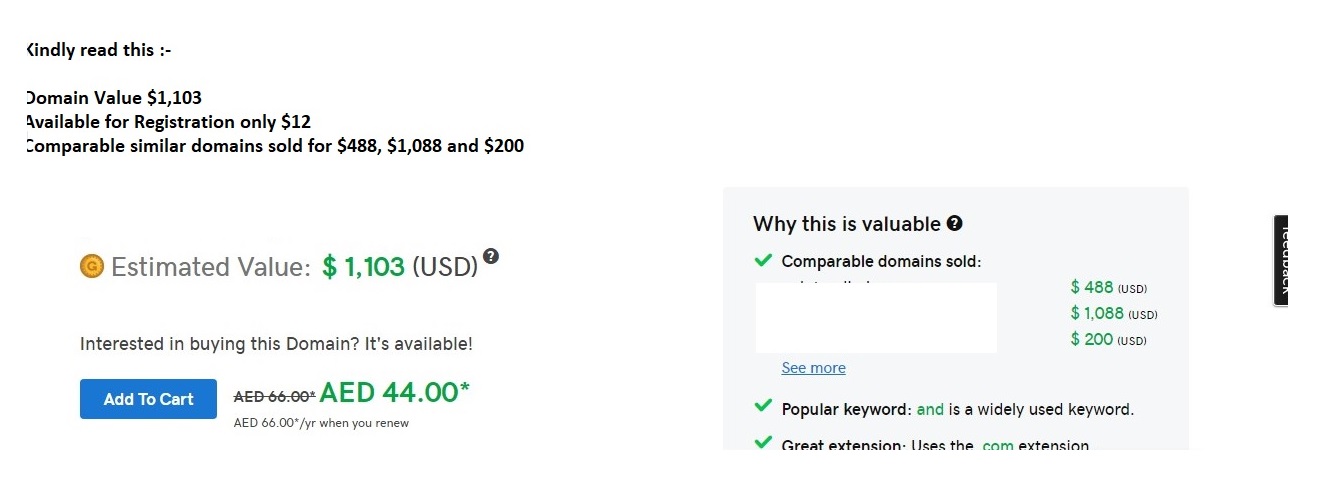Open the Feedback side tab
The image size is (1330, 502).
(1281, 259)
